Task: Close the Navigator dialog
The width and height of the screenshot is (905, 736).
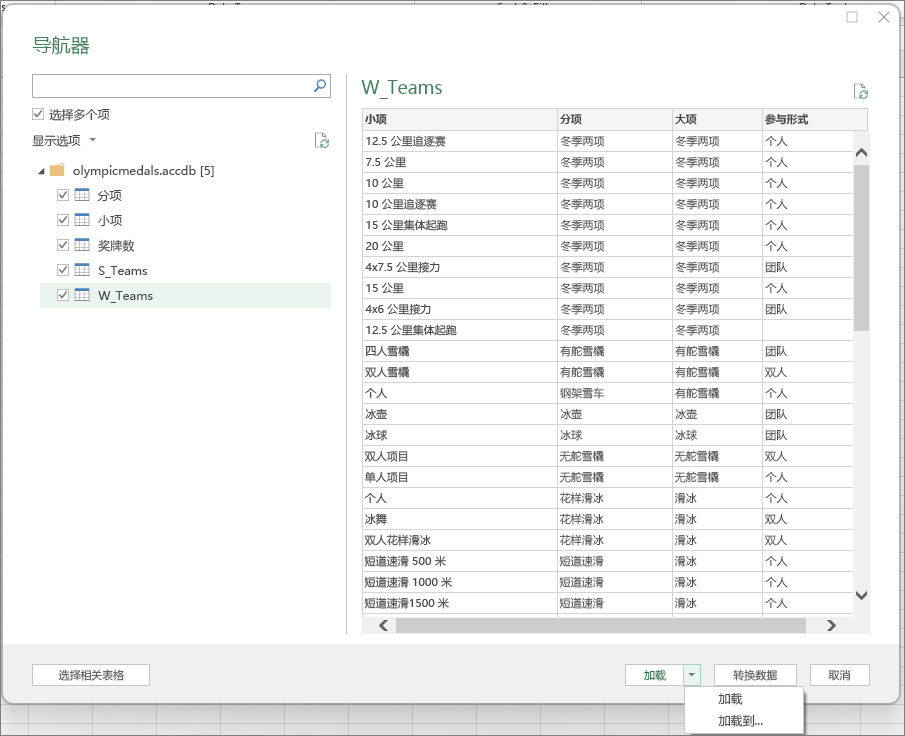Action: [884, 17]
